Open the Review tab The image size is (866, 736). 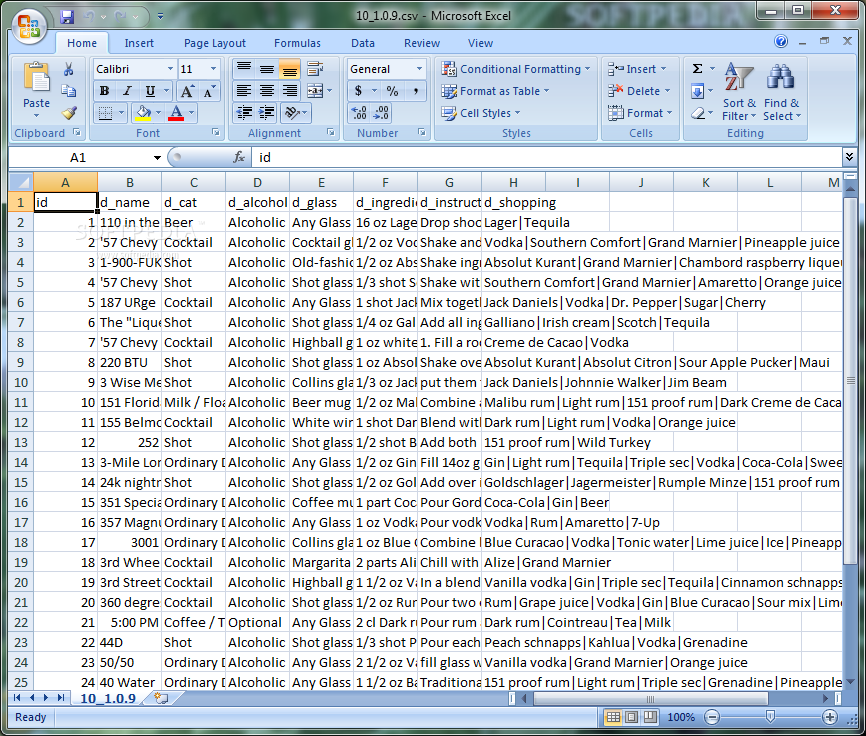coord(422,43)
